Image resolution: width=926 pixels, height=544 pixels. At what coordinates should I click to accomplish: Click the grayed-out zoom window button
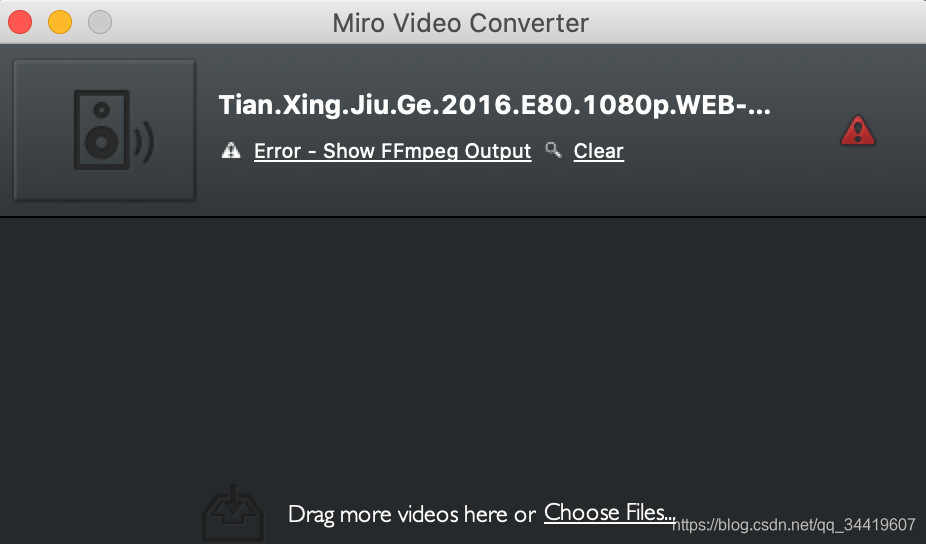[x=100, y=22]
